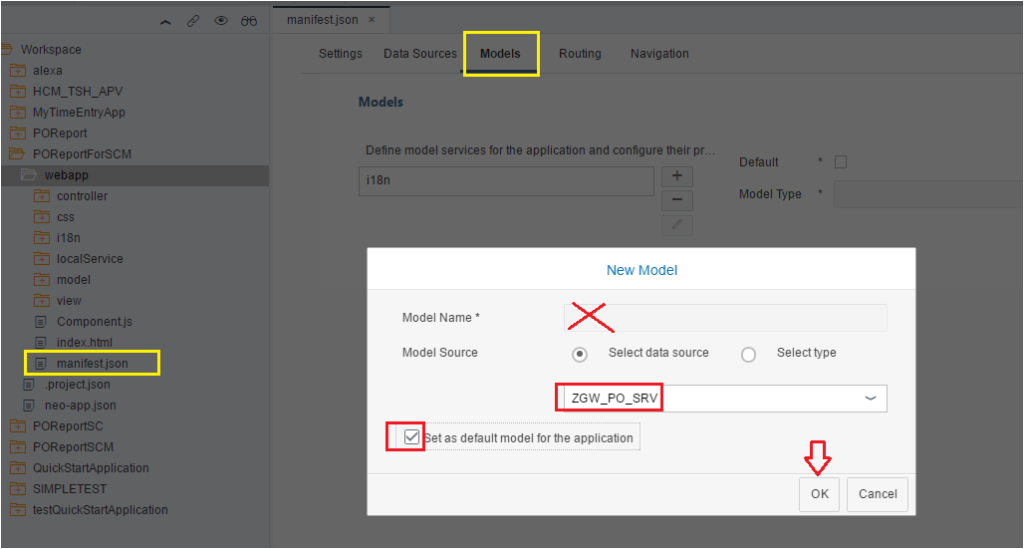Click the plus button to add a model
The height and width of the screenshot is (549, 1024).
(x=677, y=176)
